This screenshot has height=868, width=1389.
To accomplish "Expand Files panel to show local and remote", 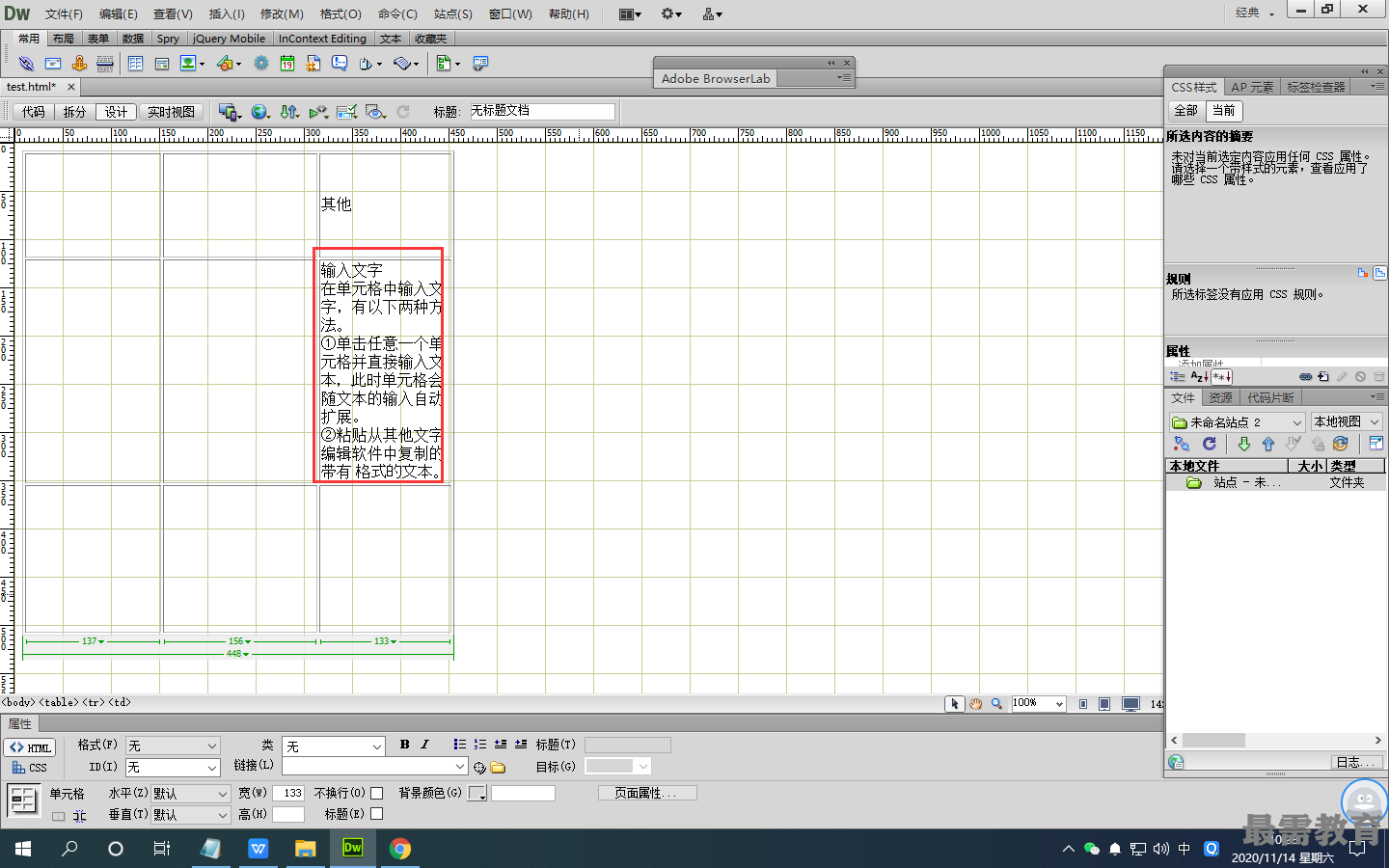I will click(x=1376, y=444).
